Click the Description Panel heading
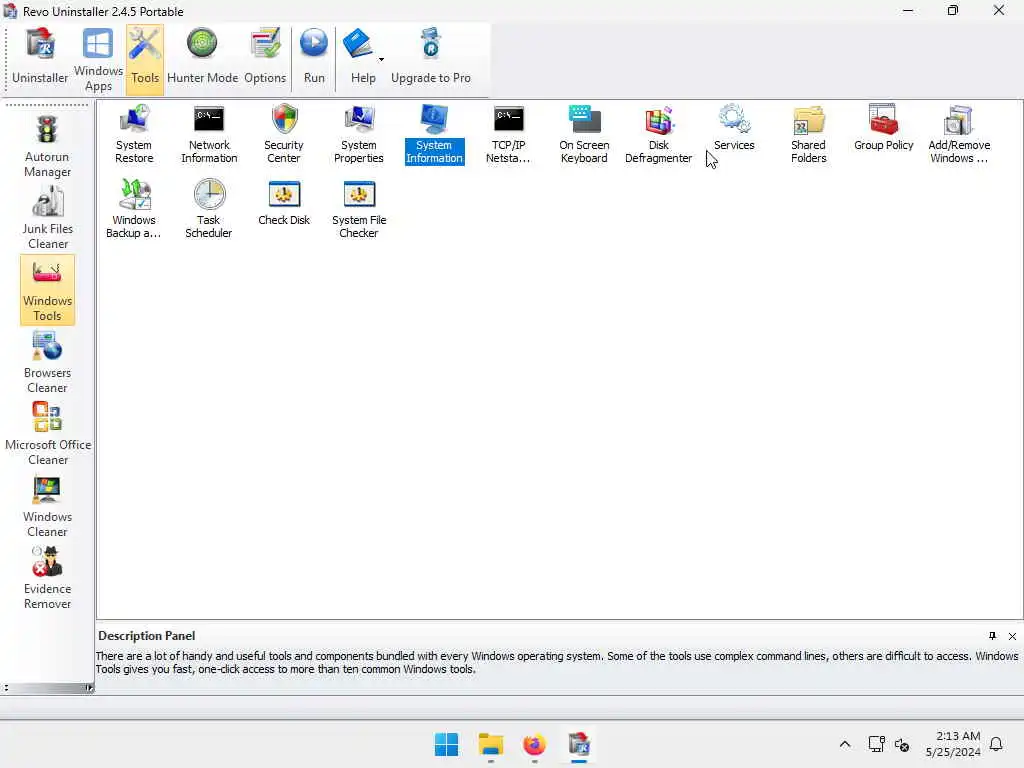The image size is (1024, 768). click(146, 636)
